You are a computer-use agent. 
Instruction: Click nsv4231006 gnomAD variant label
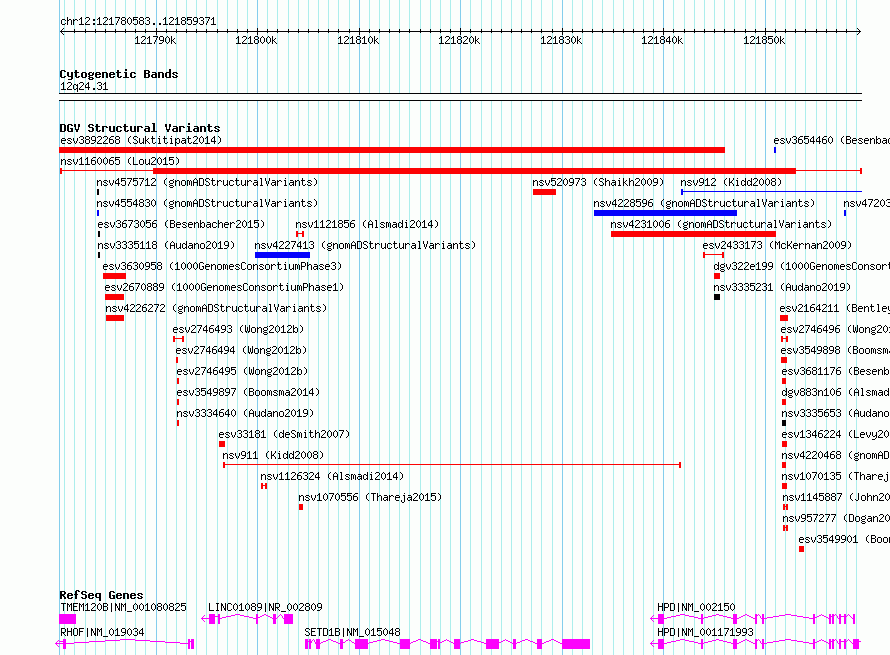tap(721, 224)
